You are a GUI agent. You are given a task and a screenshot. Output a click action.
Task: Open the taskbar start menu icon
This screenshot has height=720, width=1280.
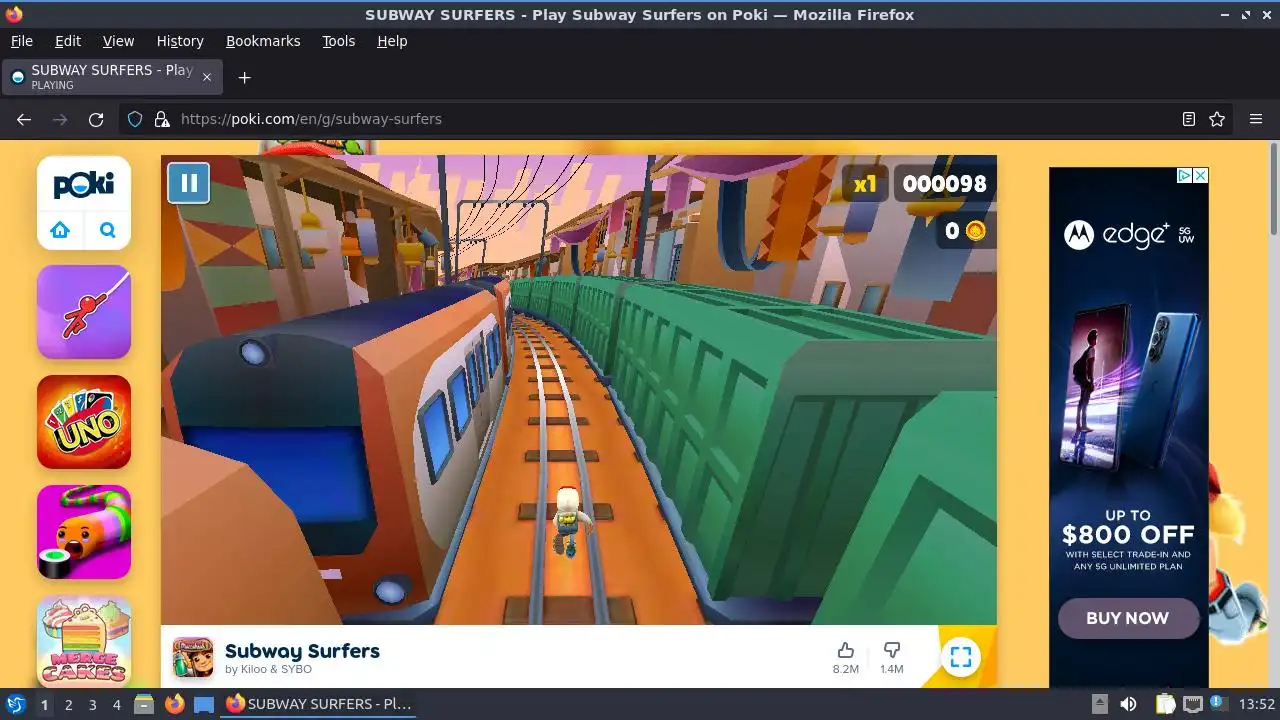[x=15, y=704]
